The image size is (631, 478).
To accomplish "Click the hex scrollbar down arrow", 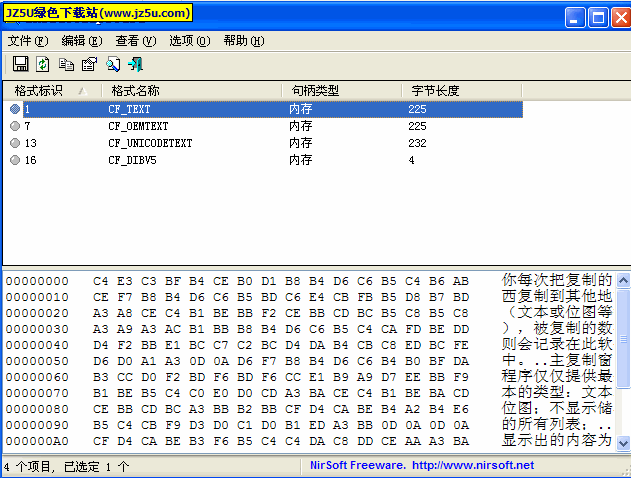I will [623, 443].
